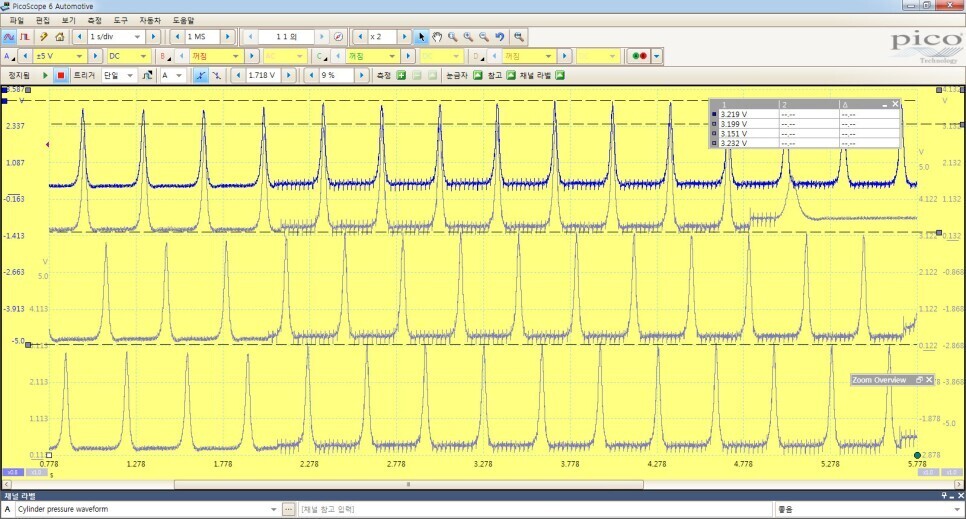The height and width of the screenshot is (519, 966).
Task: Switch to scope mode icon
Action: [x=9, y=37]
